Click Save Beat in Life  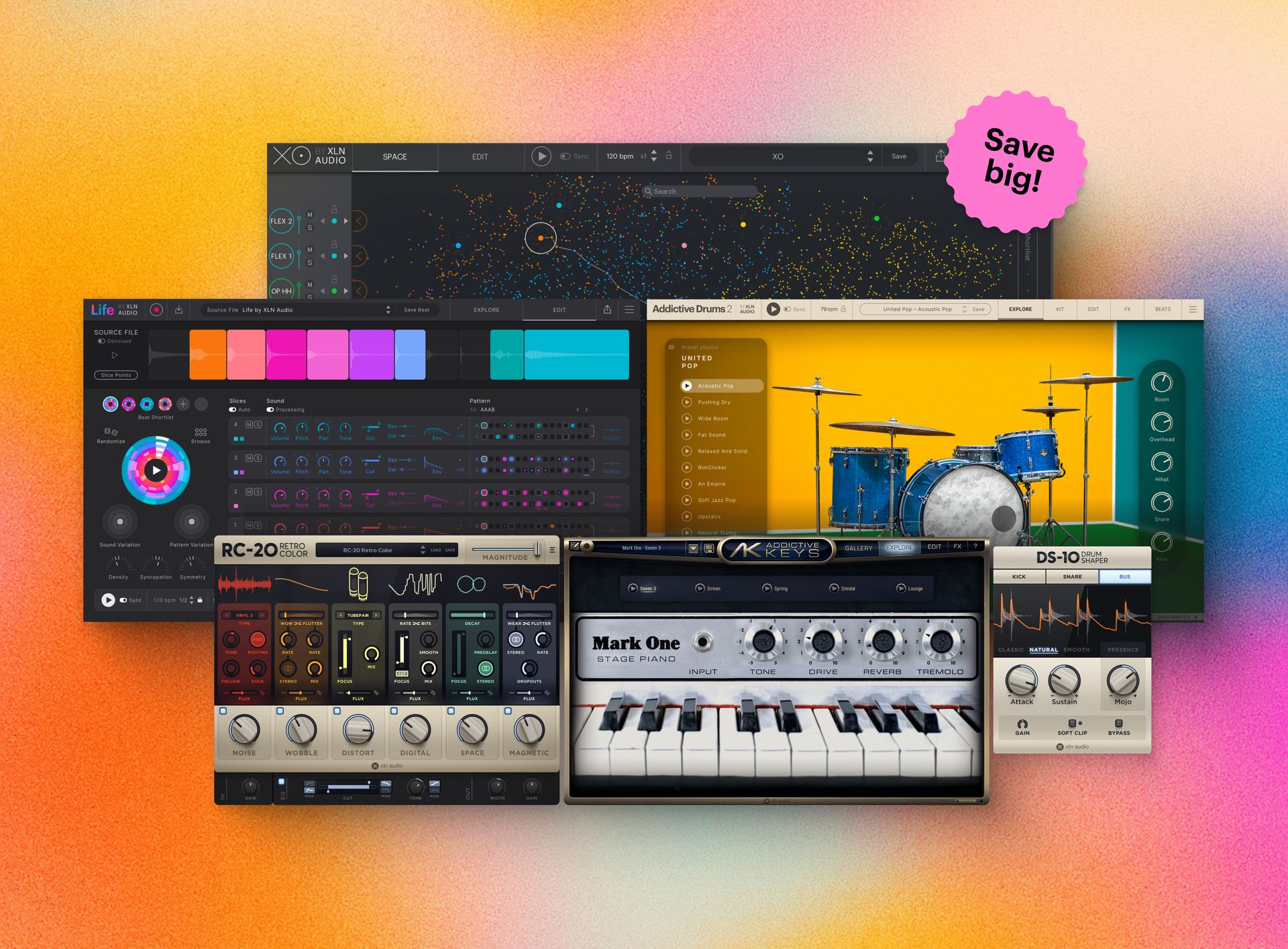click(x=417, y=309)
